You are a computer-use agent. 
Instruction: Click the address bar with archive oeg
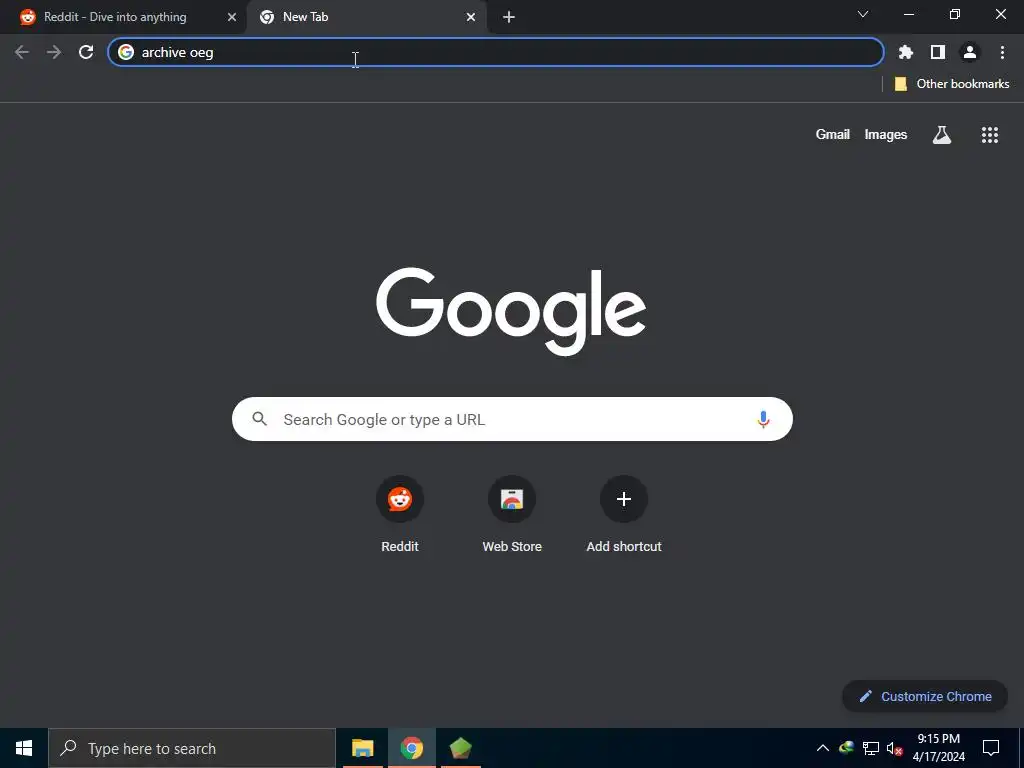point(496,52)
